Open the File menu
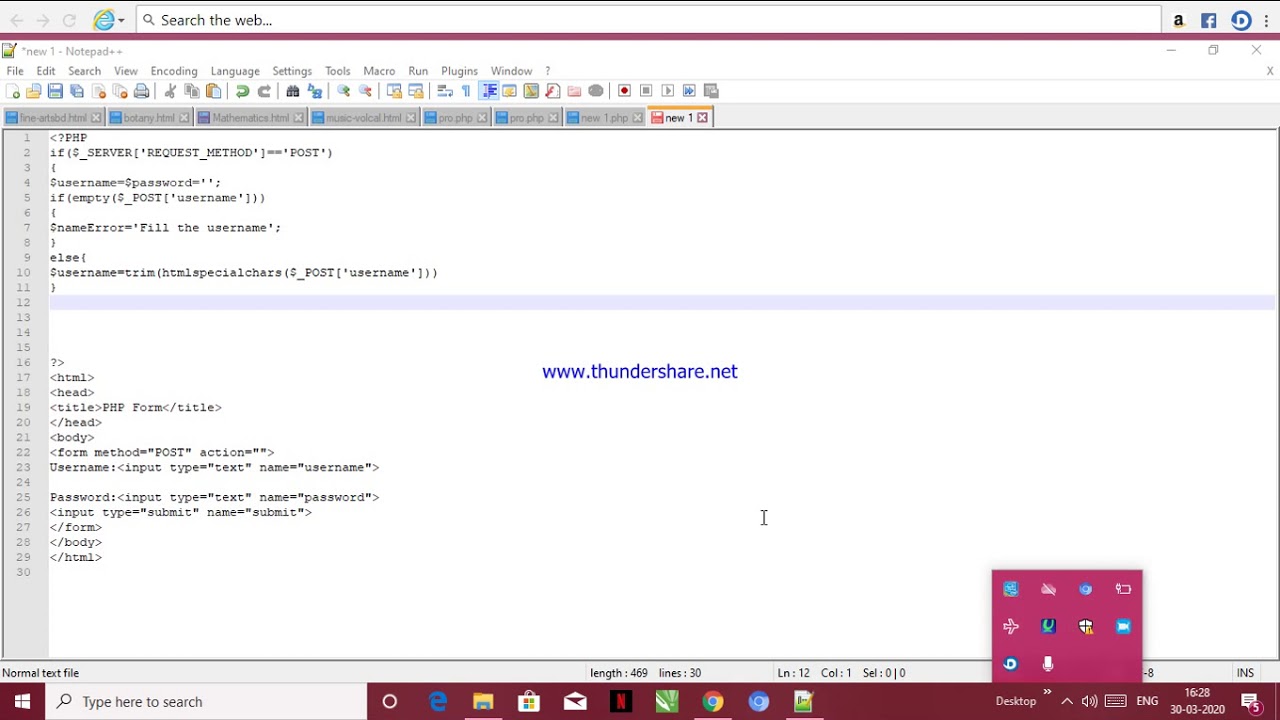1280x720 pixels. coord(15,71)
